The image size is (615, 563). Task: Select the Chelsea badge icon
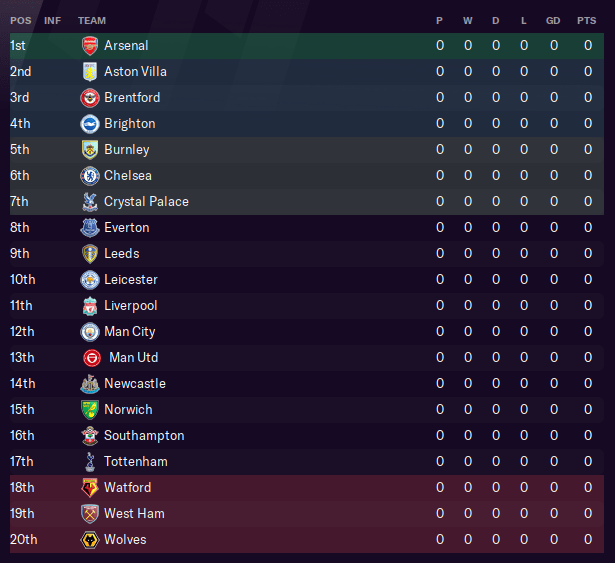click(x=90, y=176)
